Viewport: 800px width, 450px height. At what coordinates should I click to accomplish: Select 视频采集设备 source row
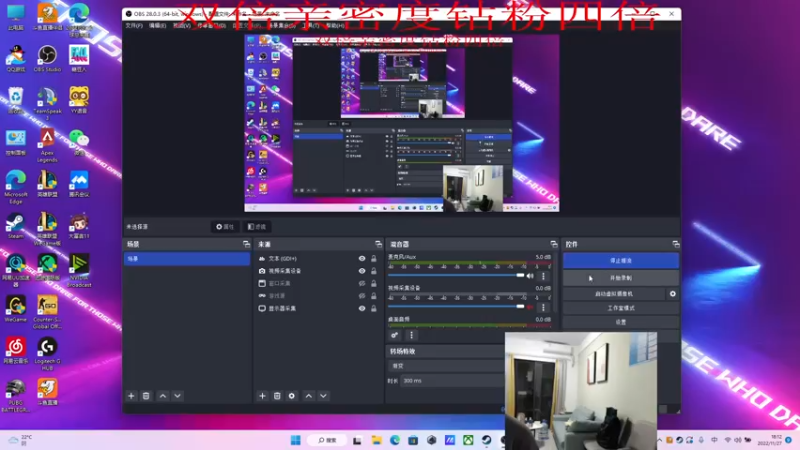(x=318, y=271)
